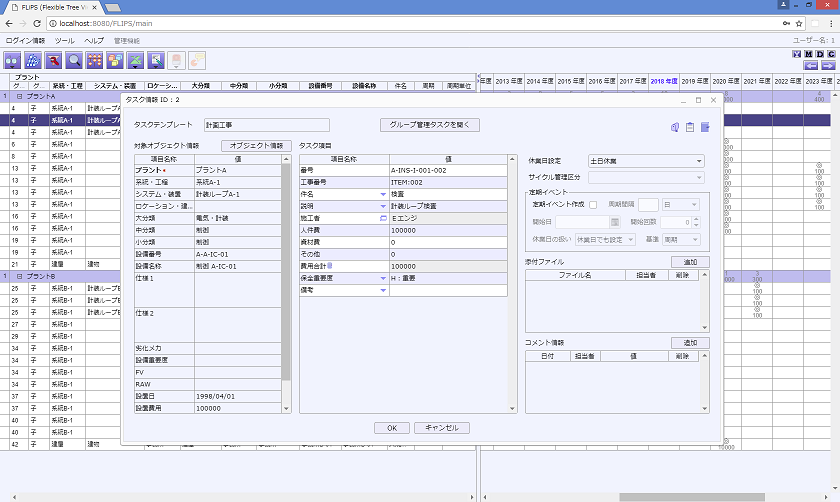The width and height of the screenshot is (840, 502).
Task: Open the ログイン情報 menu
Action: coord(25,41)
